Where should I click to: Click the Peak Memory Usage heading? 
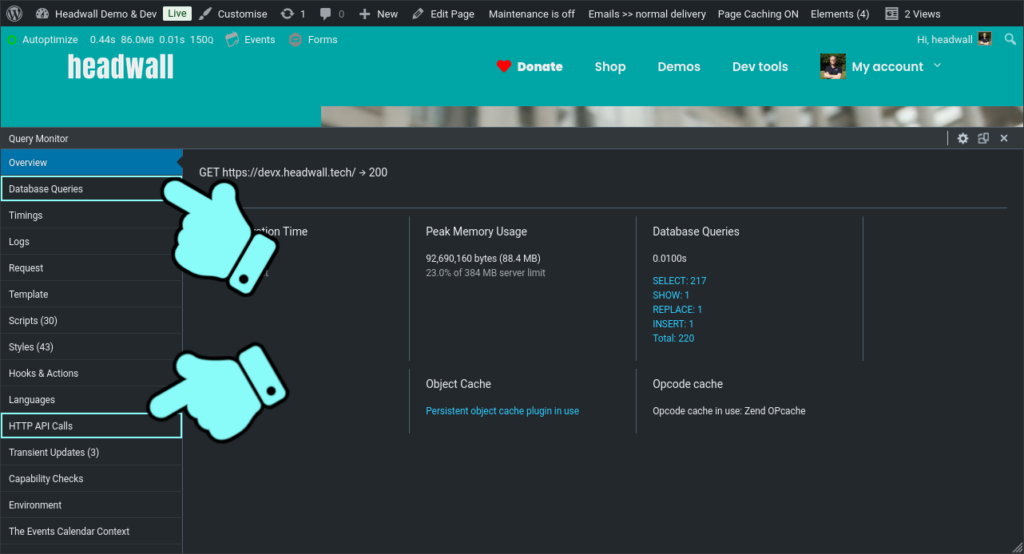point(476,231)
